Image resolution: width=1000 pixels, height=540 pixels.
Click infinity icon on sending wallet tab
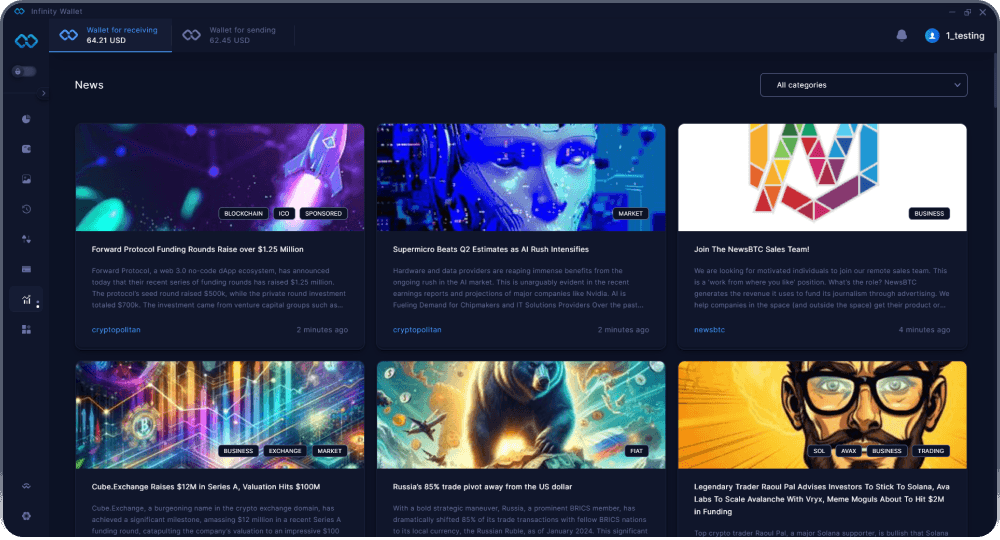point(191,35)
